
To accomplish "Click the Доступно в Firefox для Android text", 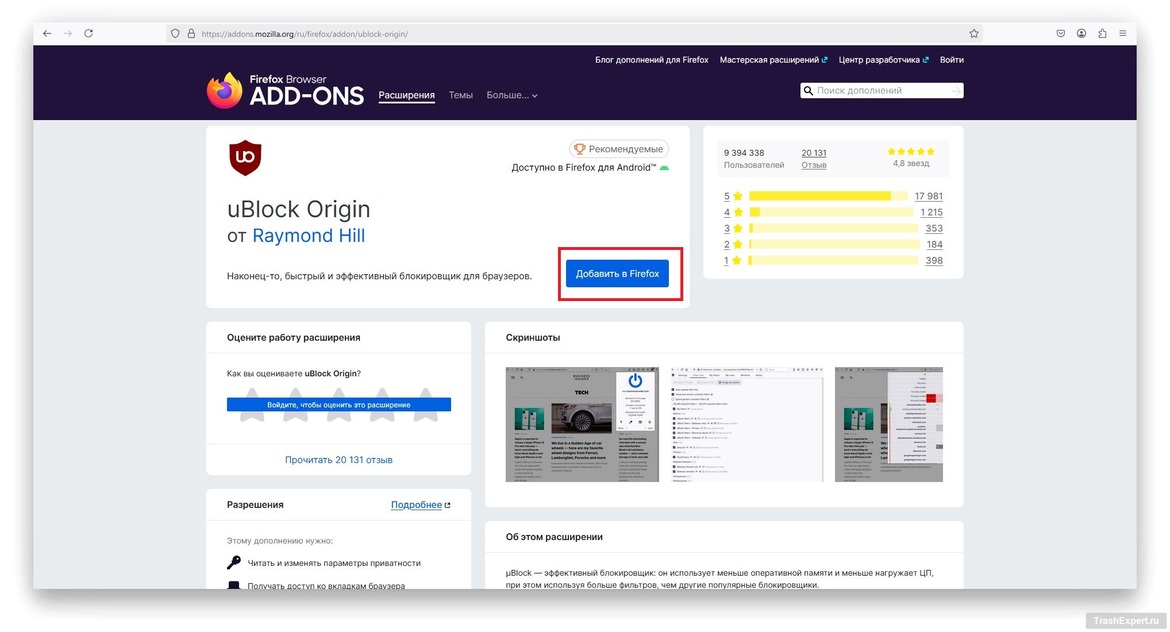I will click(584, 168).
